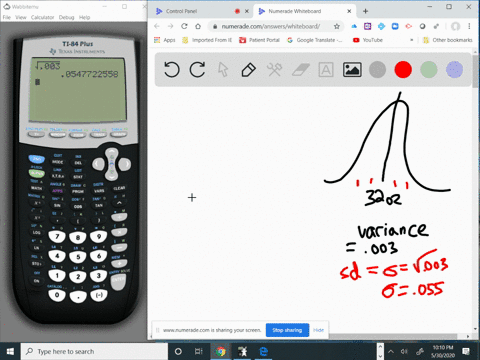Open the YouTube bookmark
This screenshot has height=360, width=480.
(x=368, y=40)
